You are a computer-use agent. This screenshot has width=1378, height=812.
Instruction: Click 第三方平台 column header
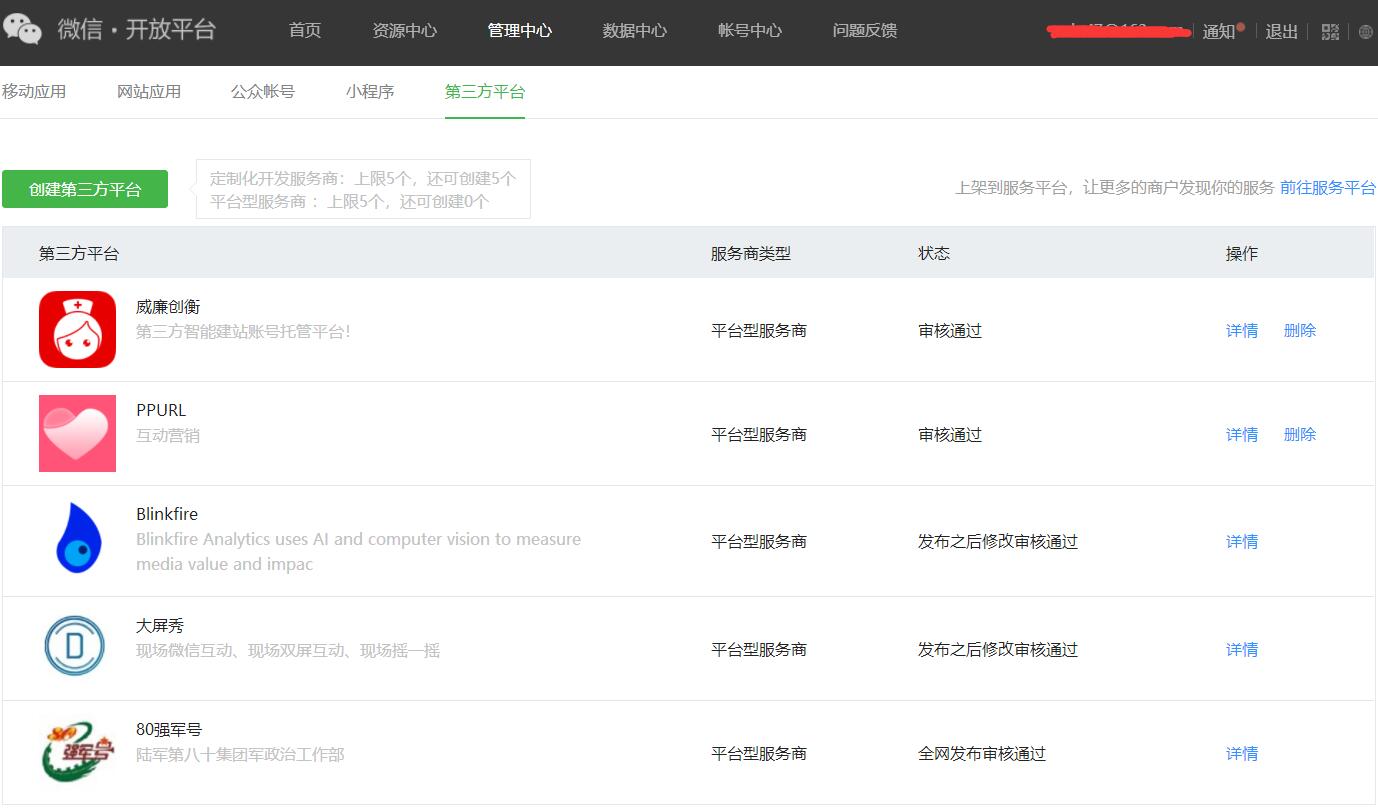coord(79,253)
